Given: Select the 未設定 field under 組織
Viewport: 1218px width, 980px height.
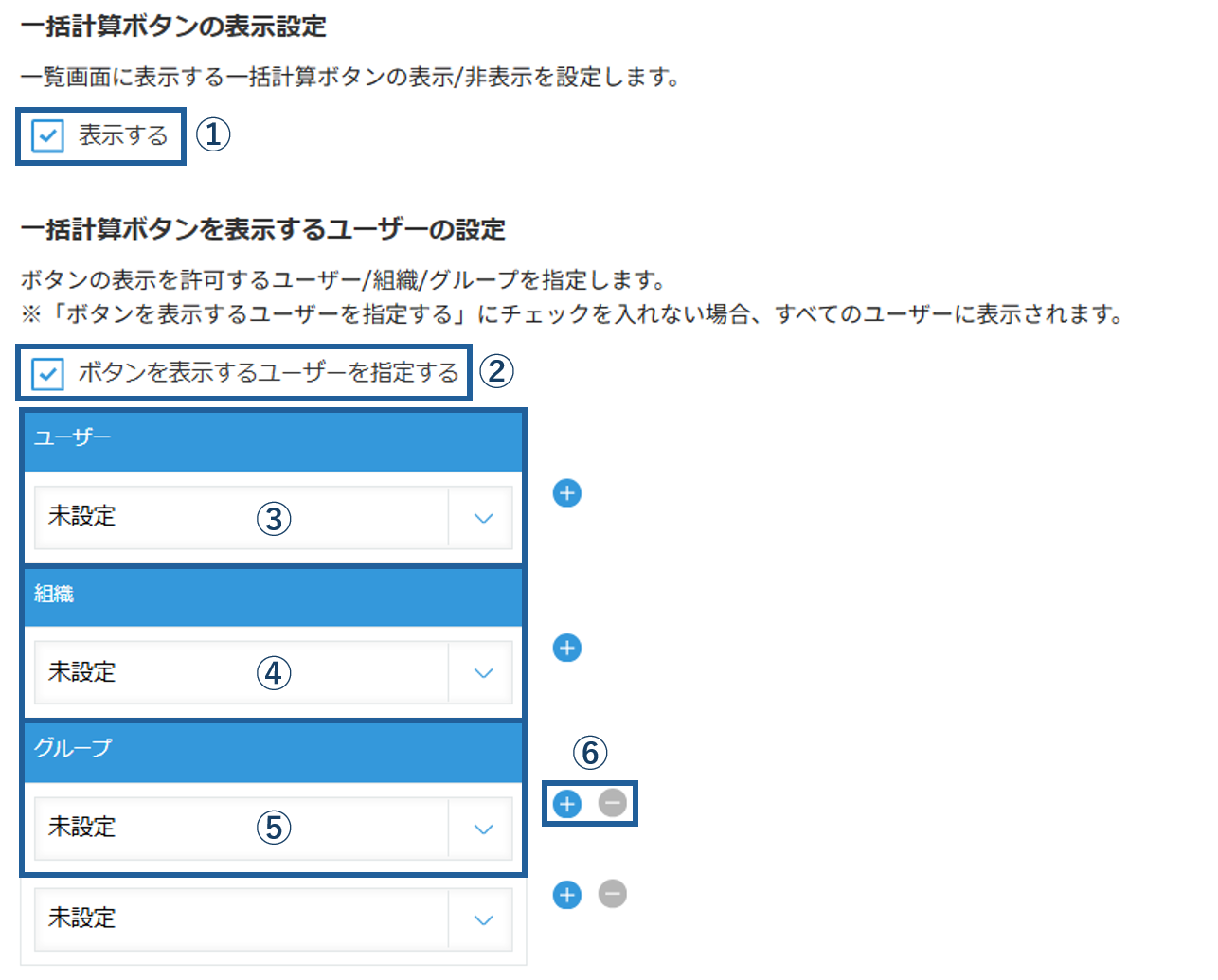Looking at the screenshot, I should pyautogui.click(x=274, y=673).
